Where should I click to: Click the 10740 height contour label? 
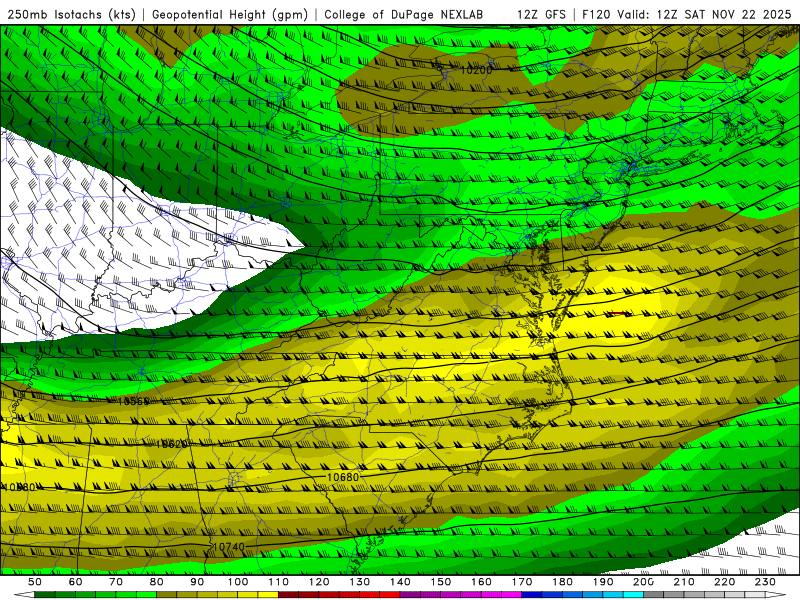[x=229, y=546]
